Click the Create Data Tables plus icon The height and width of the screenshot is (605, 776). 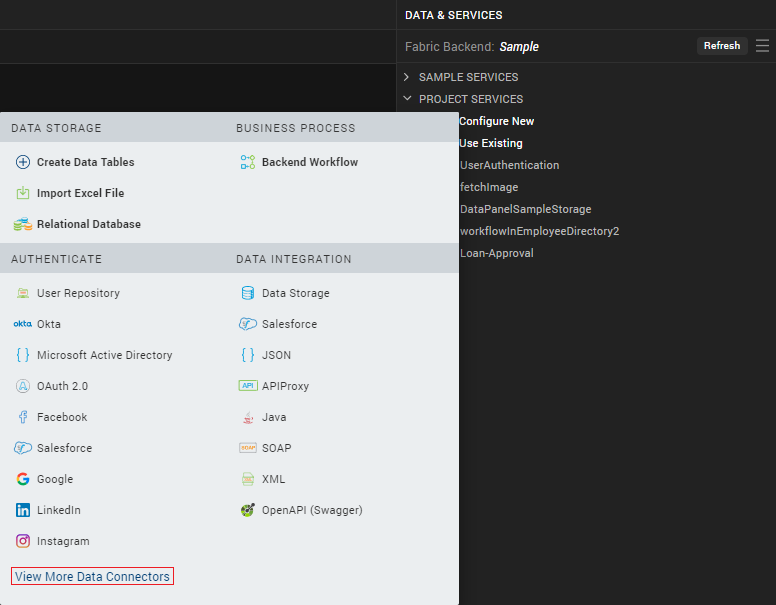(x=23, y=162)
